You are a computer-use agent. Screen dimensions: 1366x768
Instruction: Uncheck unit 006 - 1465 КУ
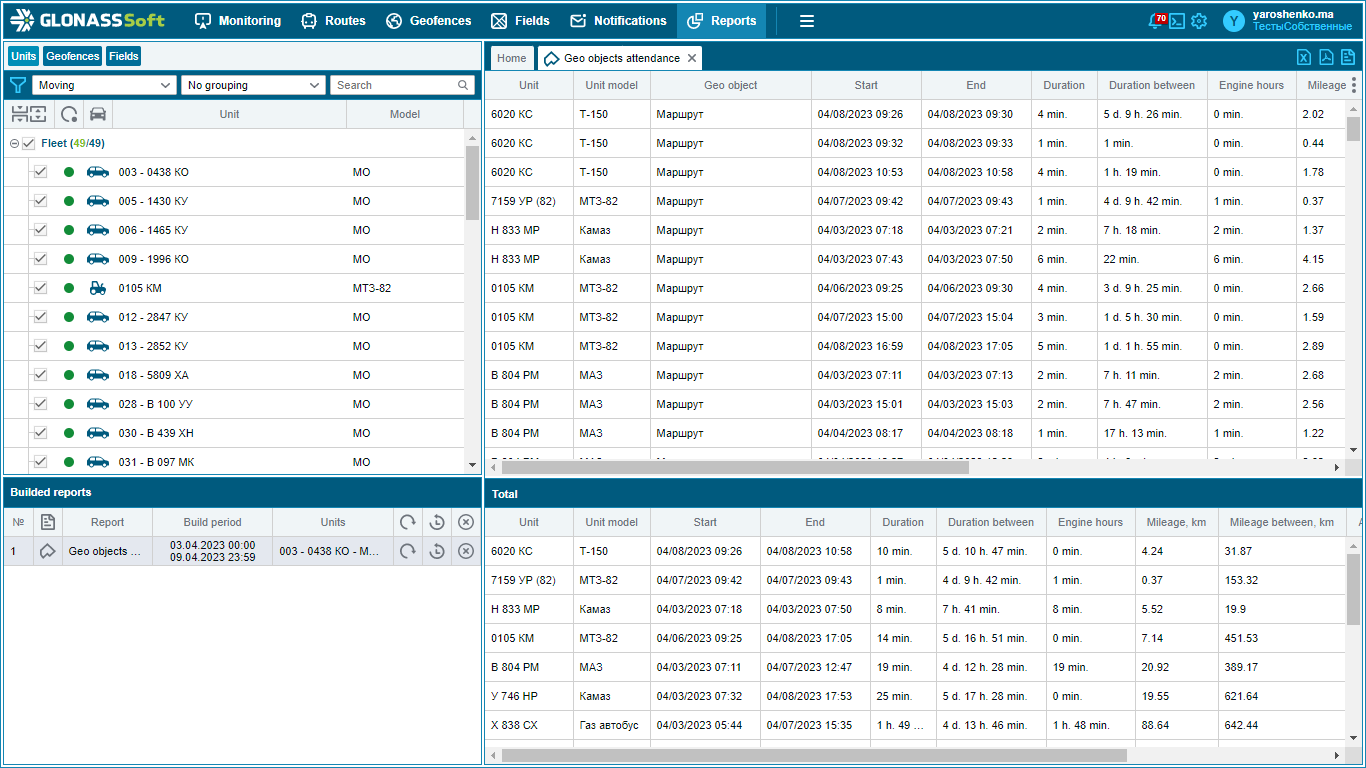[40, 230]
